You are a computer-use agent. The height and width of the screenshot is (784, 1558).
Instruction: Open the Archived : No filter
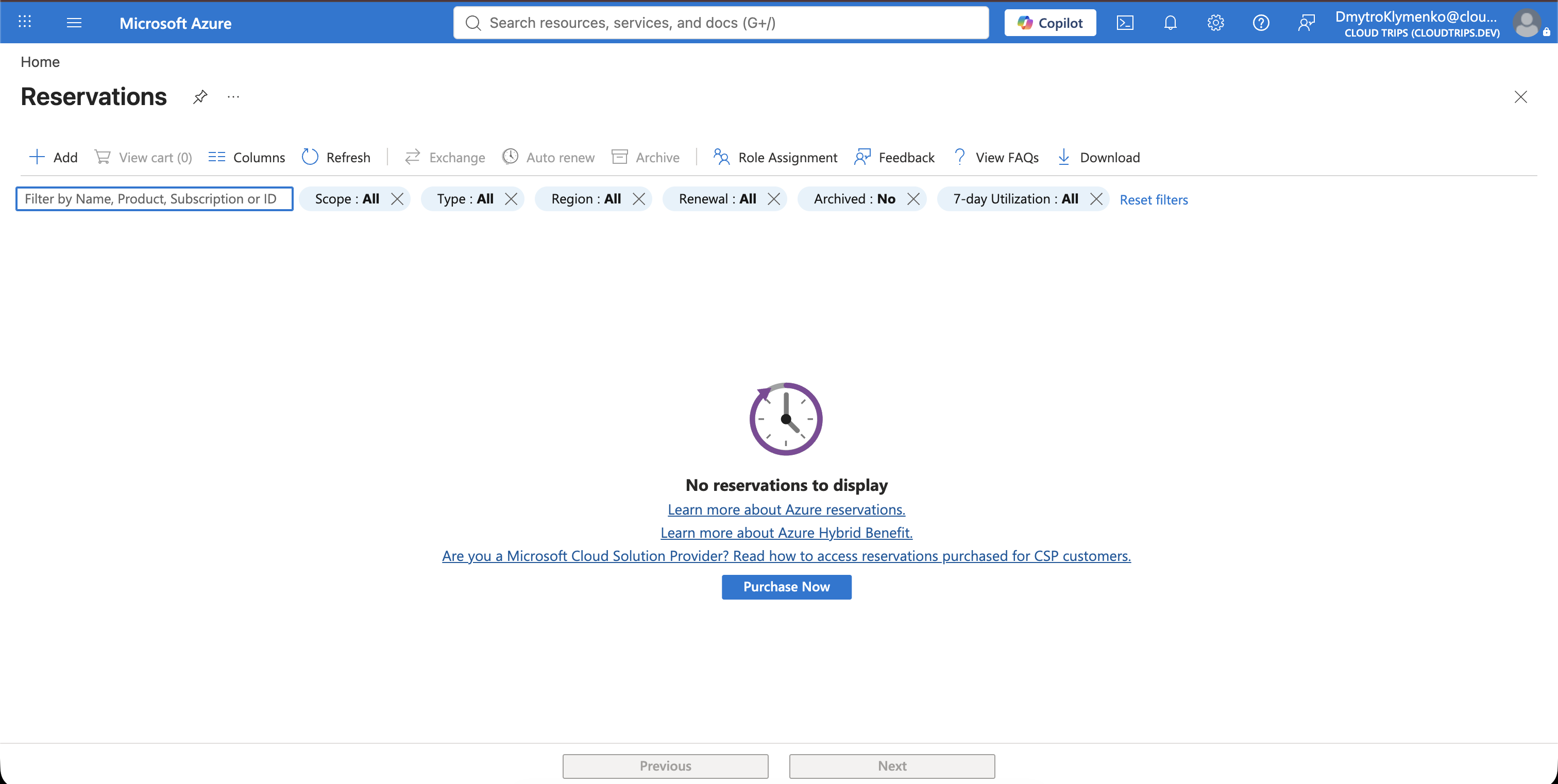tap(855, 199)
